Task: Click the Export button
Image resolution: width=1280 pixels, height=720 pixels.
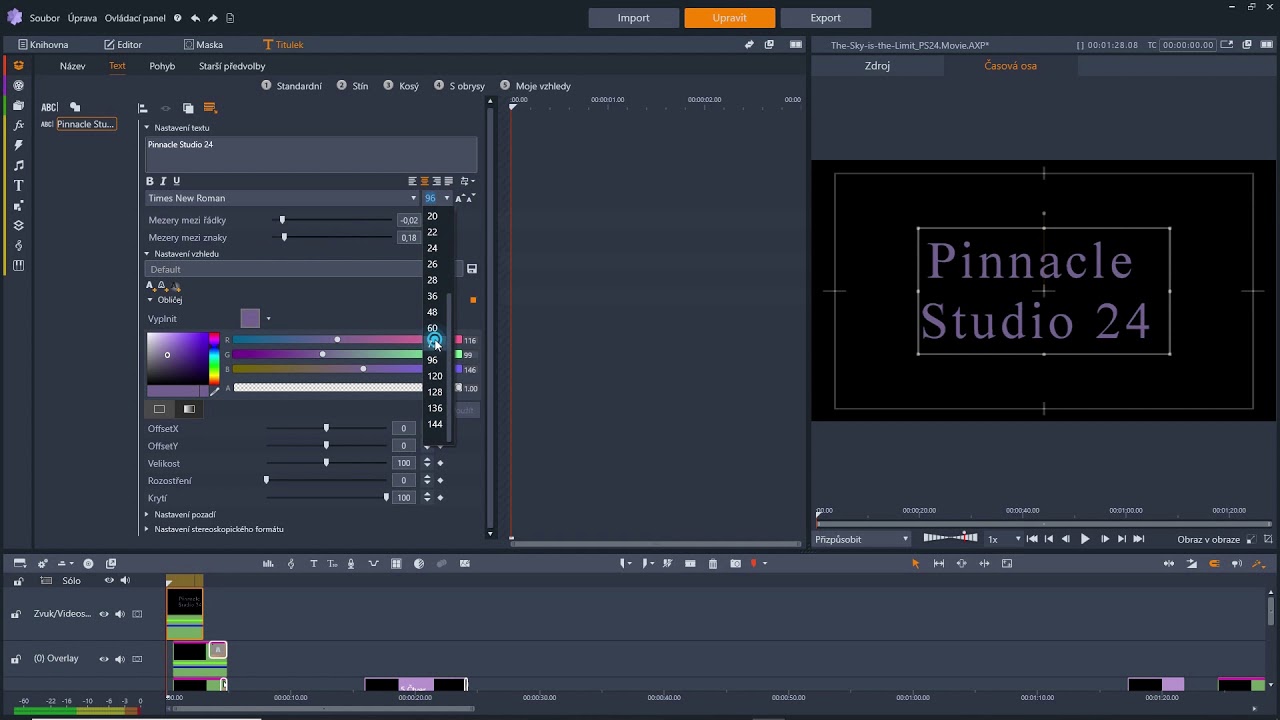Action: coord(825,18)
